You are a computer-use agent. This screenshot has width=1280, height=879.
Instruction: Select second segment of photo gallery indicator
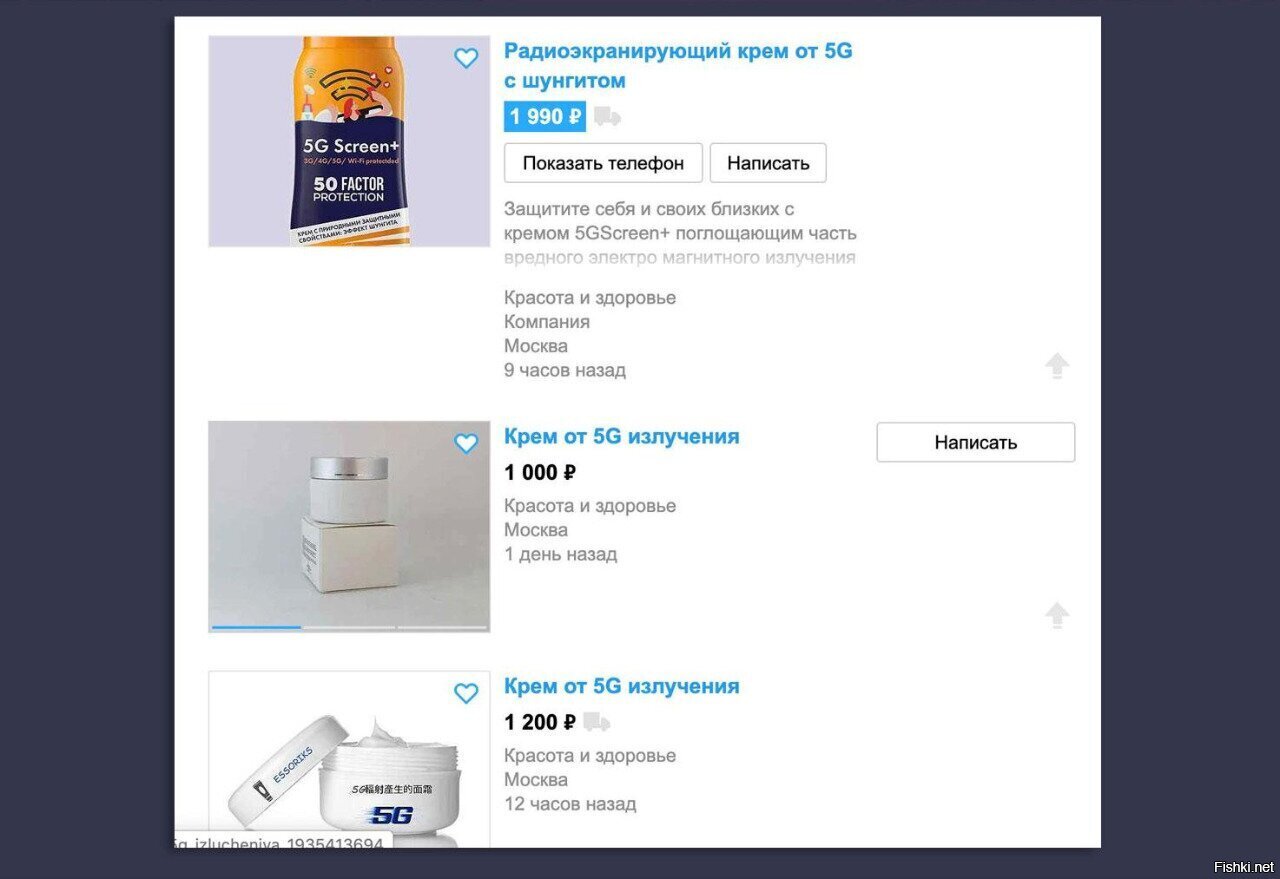click(x=349, y=628)
